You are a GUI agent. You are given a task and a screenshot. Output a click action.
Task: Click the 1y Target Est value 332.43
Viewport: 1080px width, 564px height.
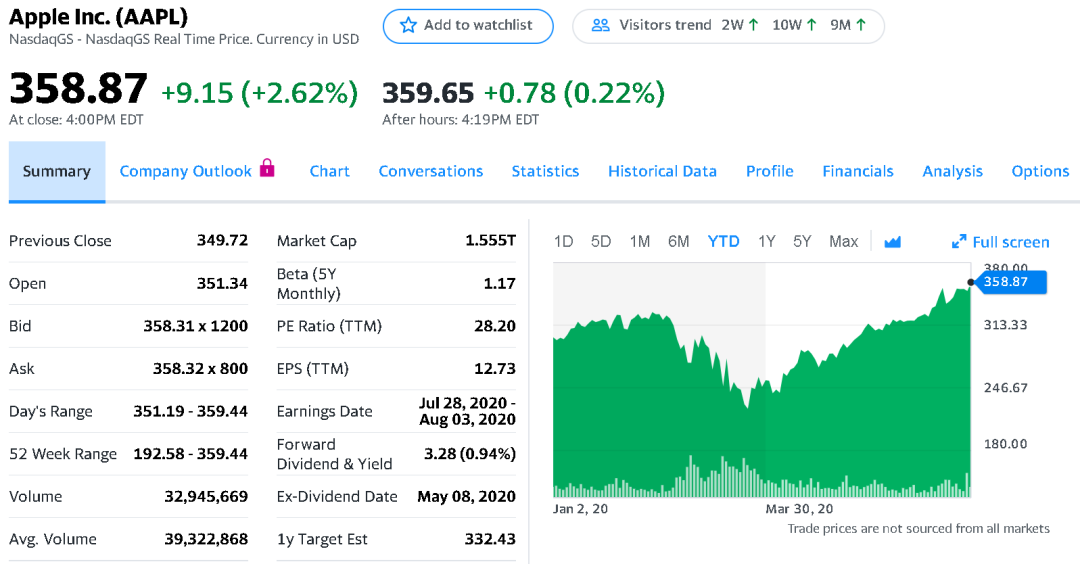490,539
